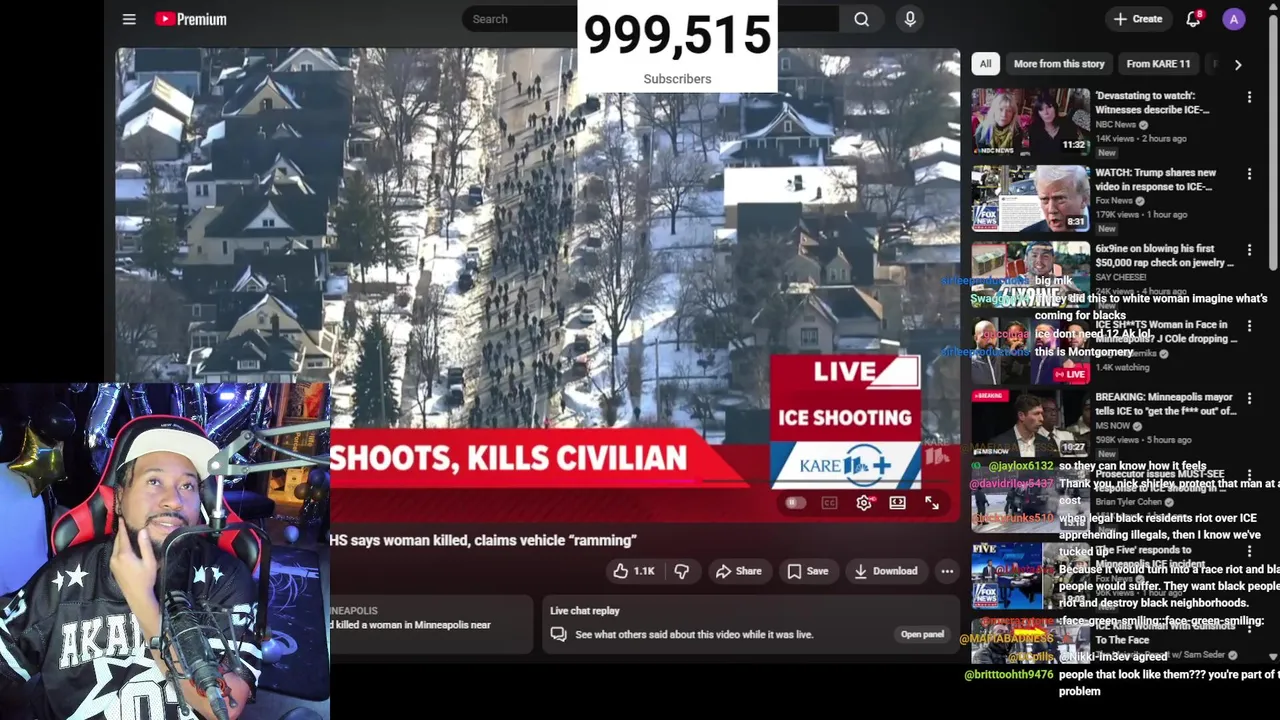1280x720 pixels.
Task: Select the More from this story chip
Action: point(1059,64)
